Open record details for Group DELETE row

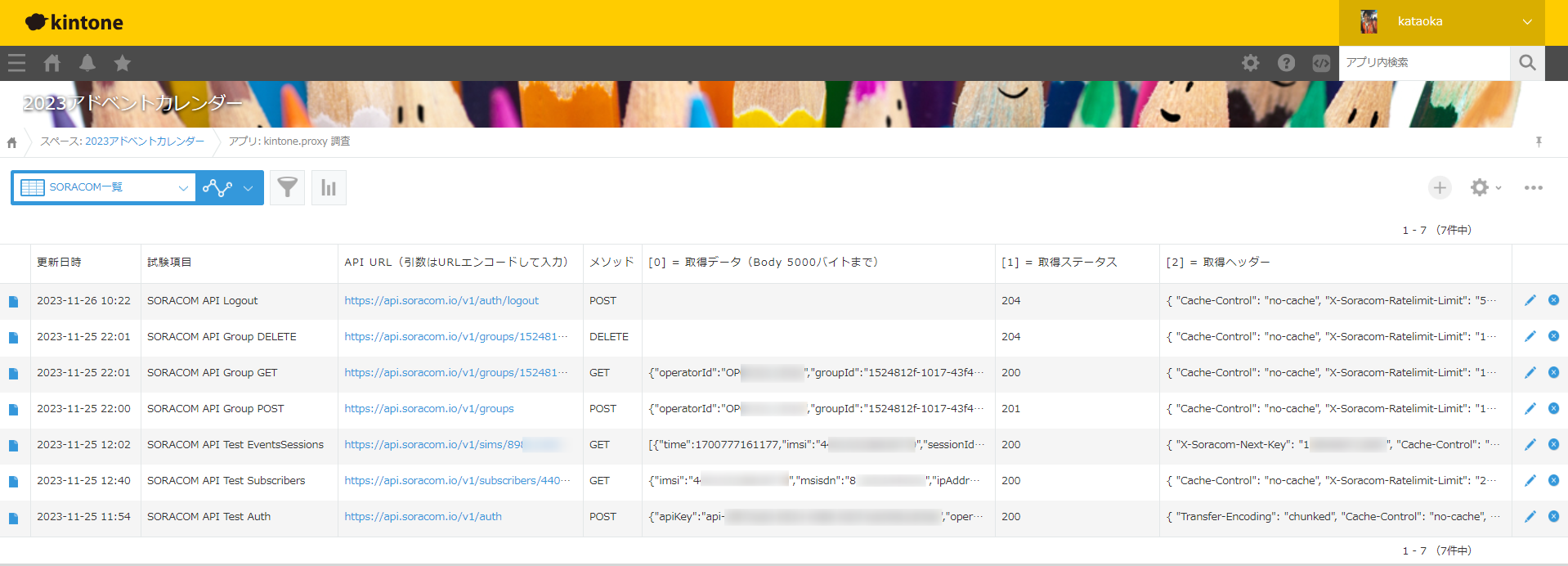(x=13, y=337)
